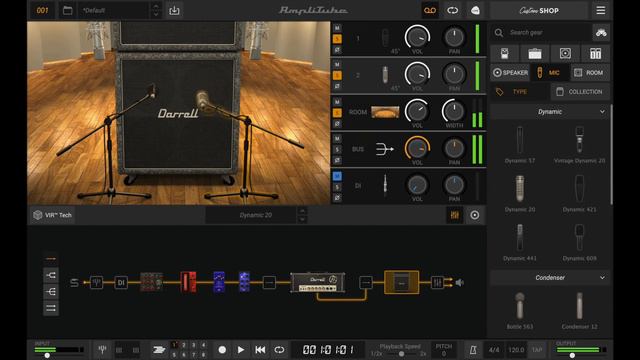
Task: Select the mixer block at chain end
Action: [x=437, y=282]
